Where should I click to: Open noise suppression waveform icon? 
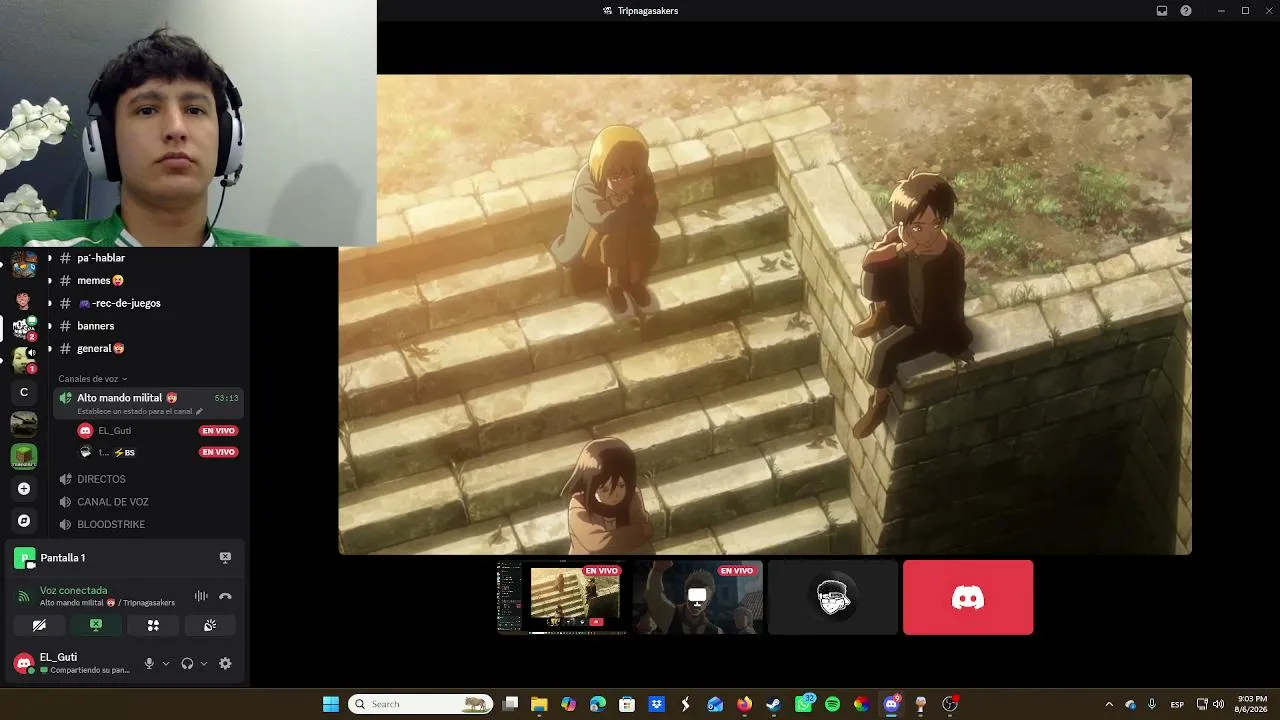(201, 596)
